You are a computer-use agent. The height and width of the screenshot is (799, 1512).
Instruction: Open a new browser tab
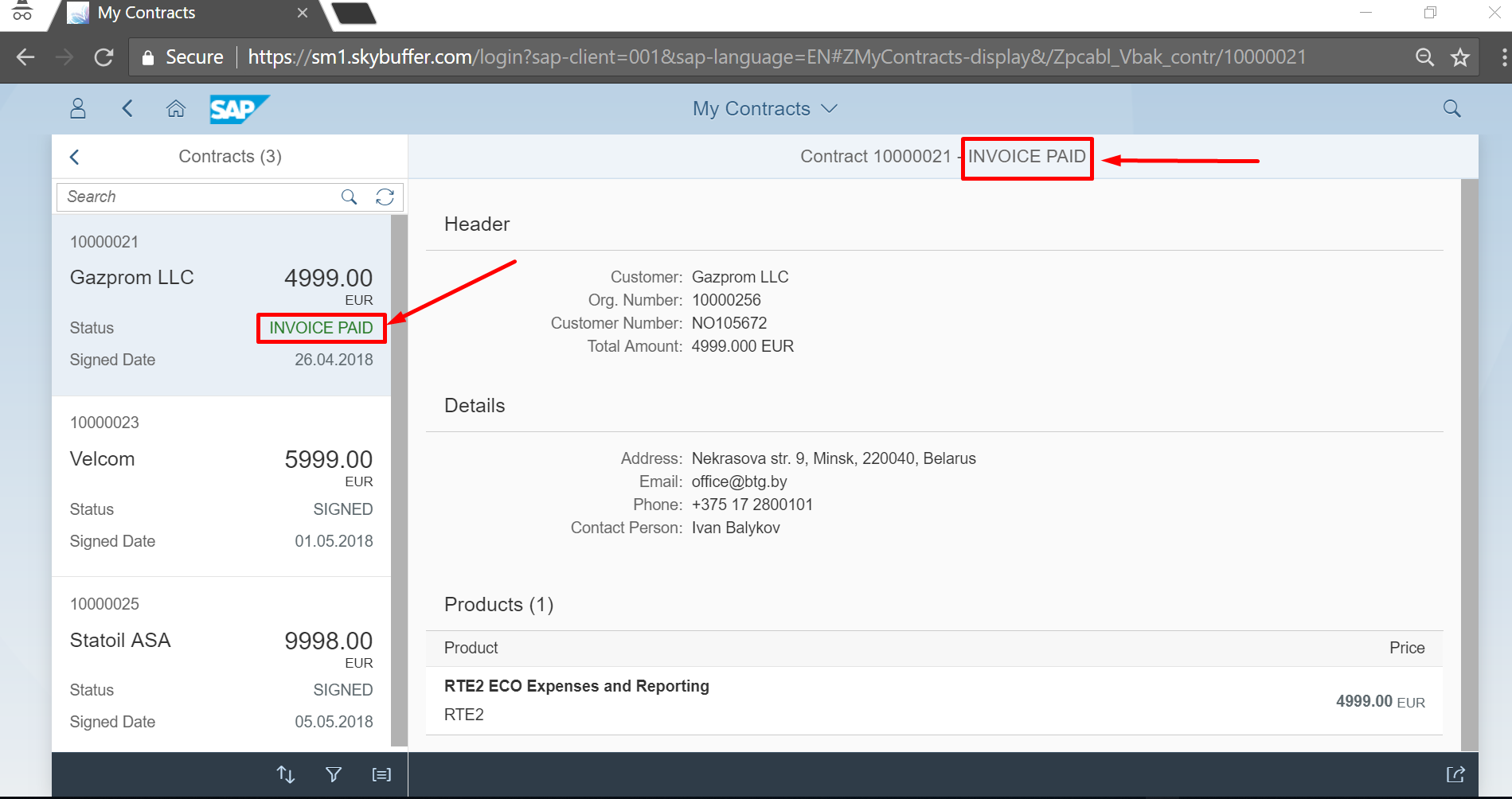(x=353, y=14)
